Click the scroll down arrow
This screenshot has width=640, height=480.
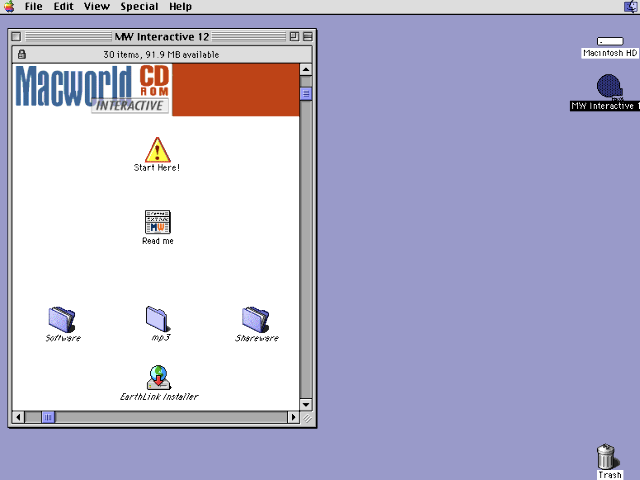point(306,404)
